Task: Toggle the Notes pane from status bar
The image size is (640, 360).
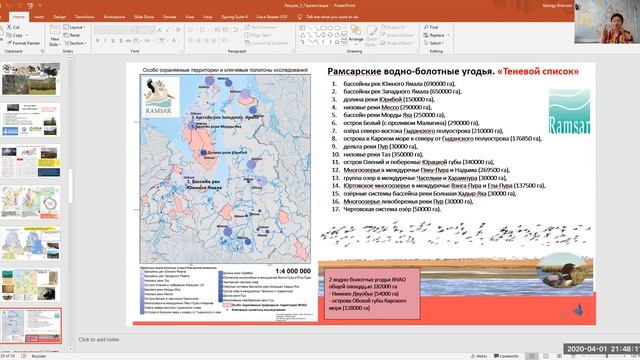Action: [x=478, y=356]
